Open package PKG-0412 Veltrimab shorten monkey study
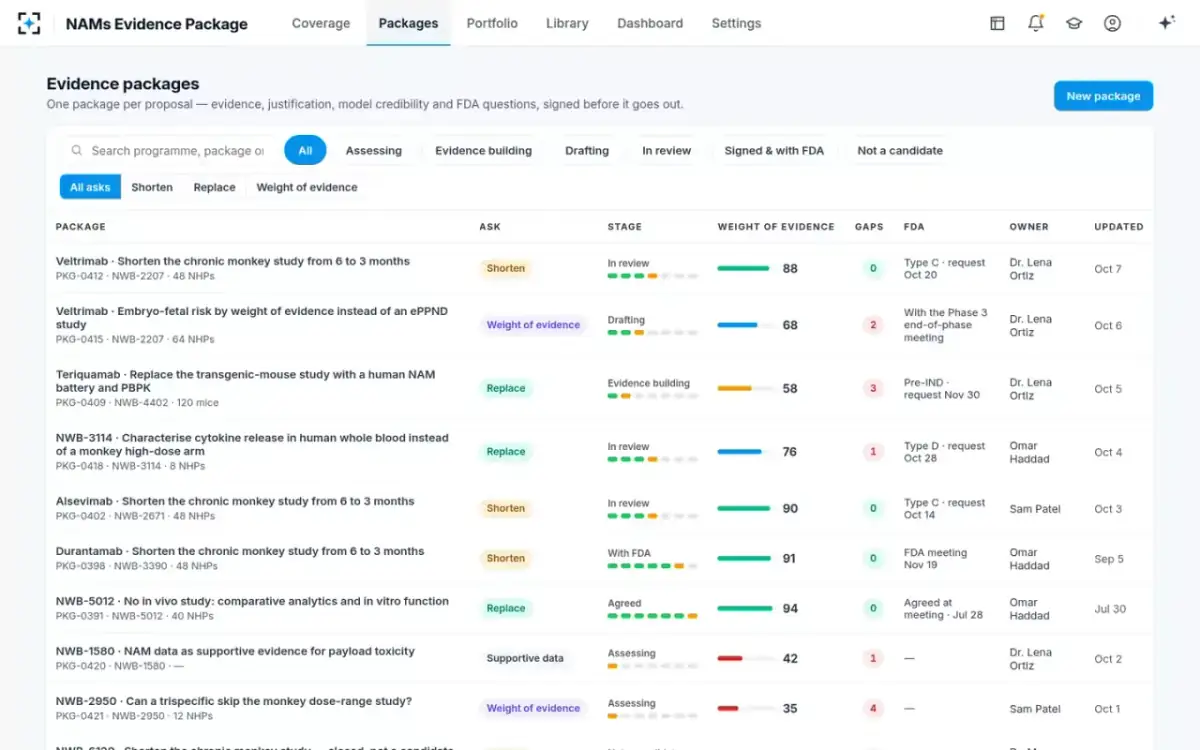This screenshot has height=750, width=1200. point(233,261)
